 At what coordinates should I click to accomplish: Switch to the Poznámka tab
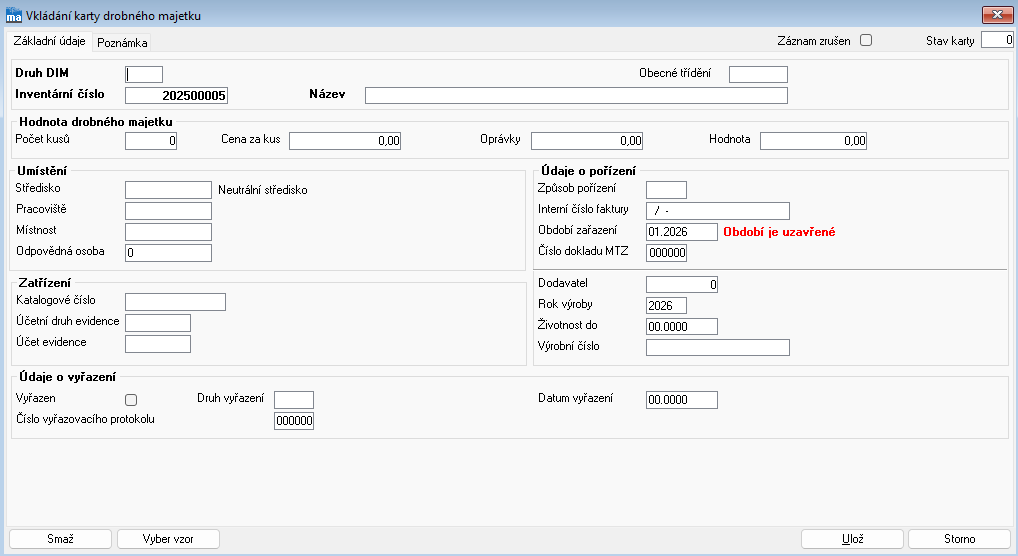coord(122,43)
